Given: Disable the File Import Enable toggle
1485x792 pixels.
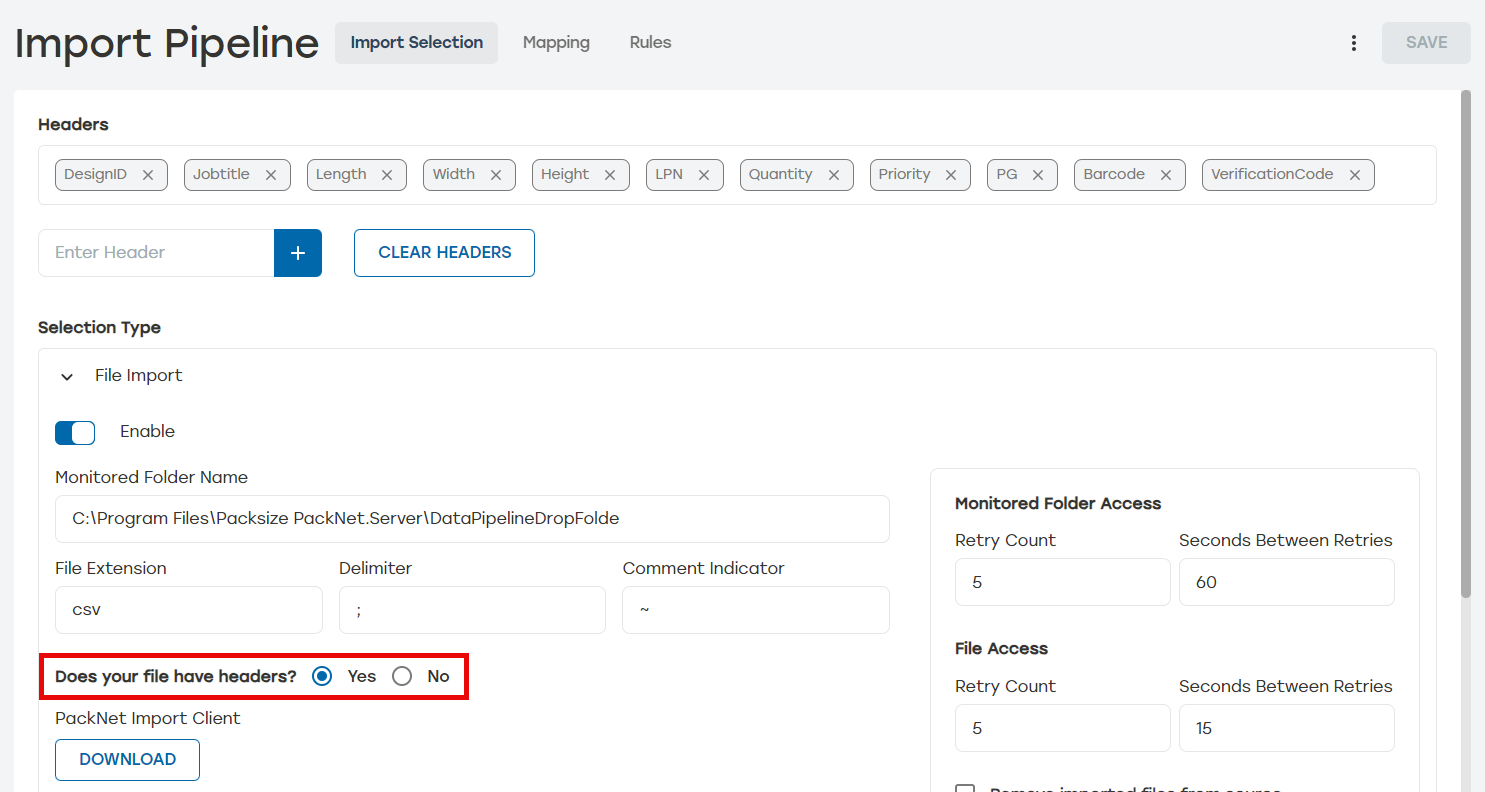Looking at the screenshot, I should tap(75, 432).
